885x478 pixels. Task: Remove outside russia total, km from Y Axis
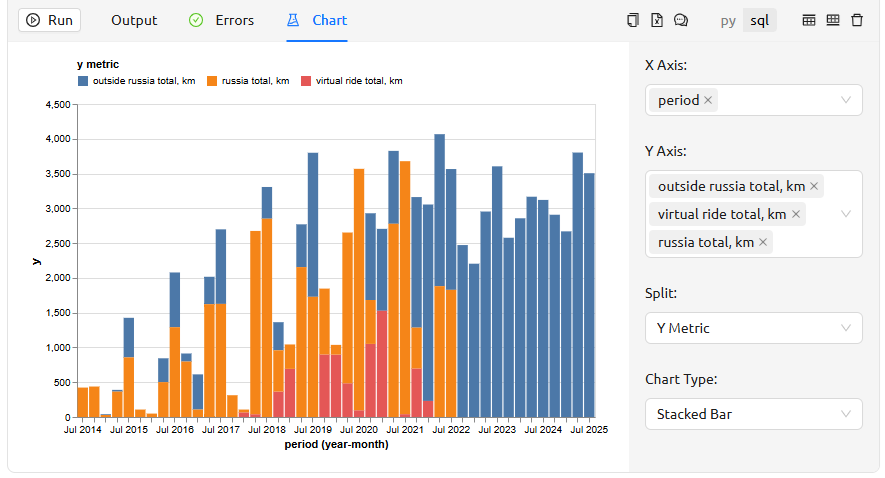coord(814,186)
